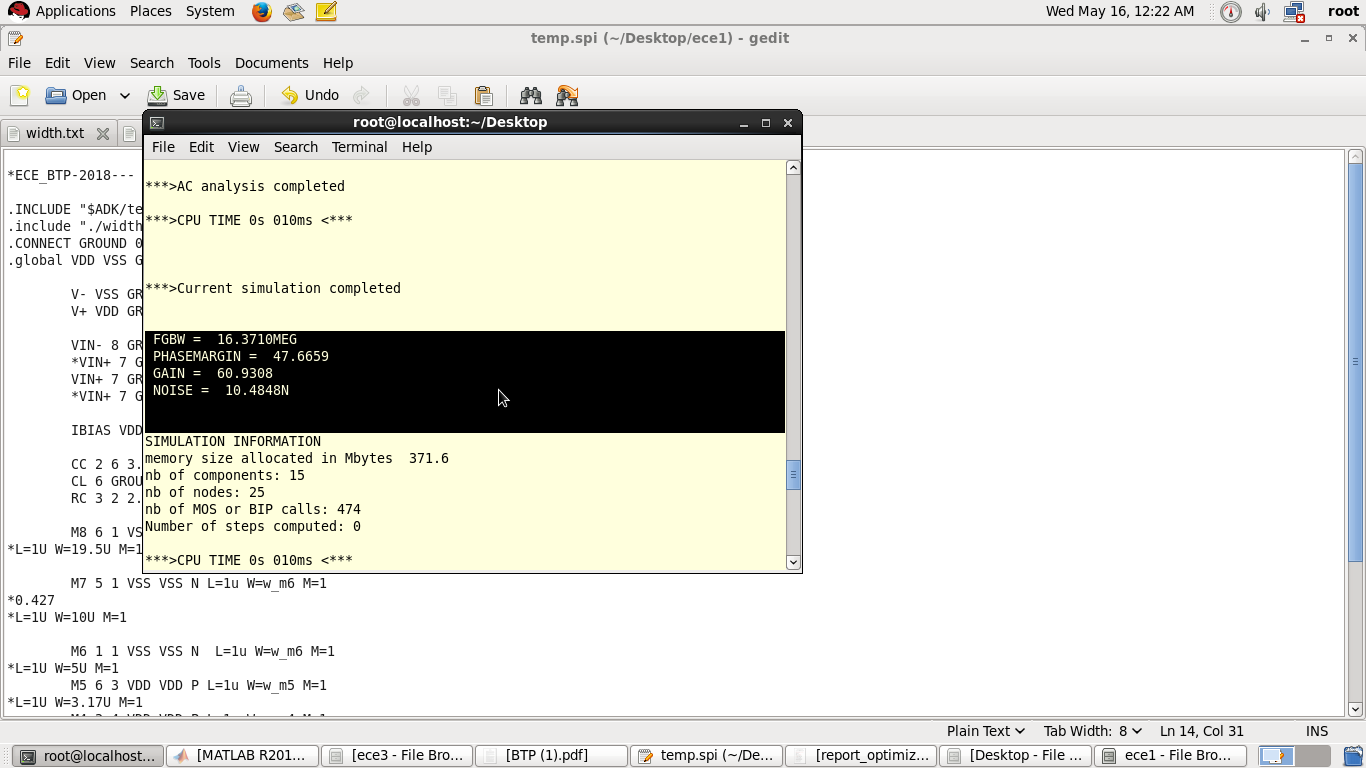Click the FGBW = 16.3710MEG output line
Viewport: 1366px width, 768px height.
225,339
